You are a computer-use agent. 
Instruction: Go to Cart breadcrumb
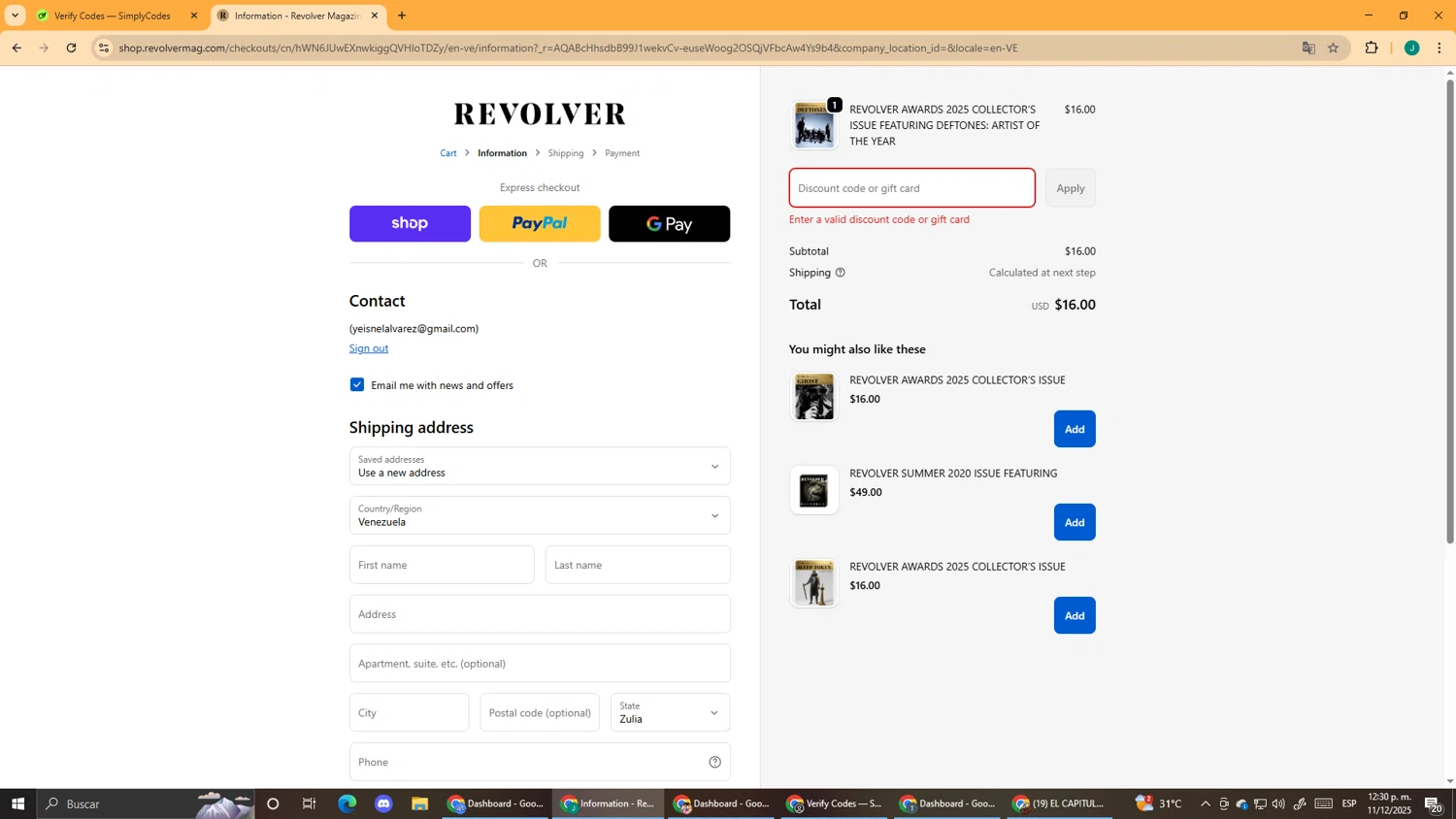448,153
